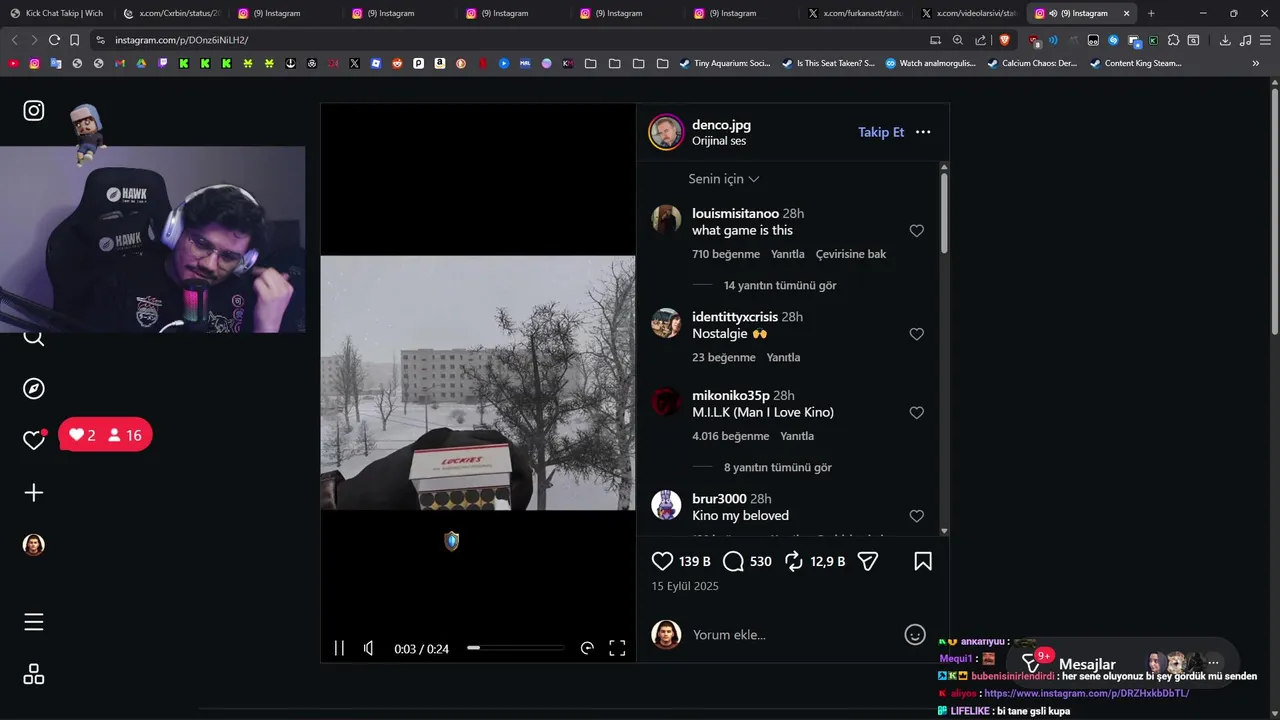This screenshot has width=1280, height=720.
Task: Share the post with paper plane icon
Action: click(x=868, y=562)
